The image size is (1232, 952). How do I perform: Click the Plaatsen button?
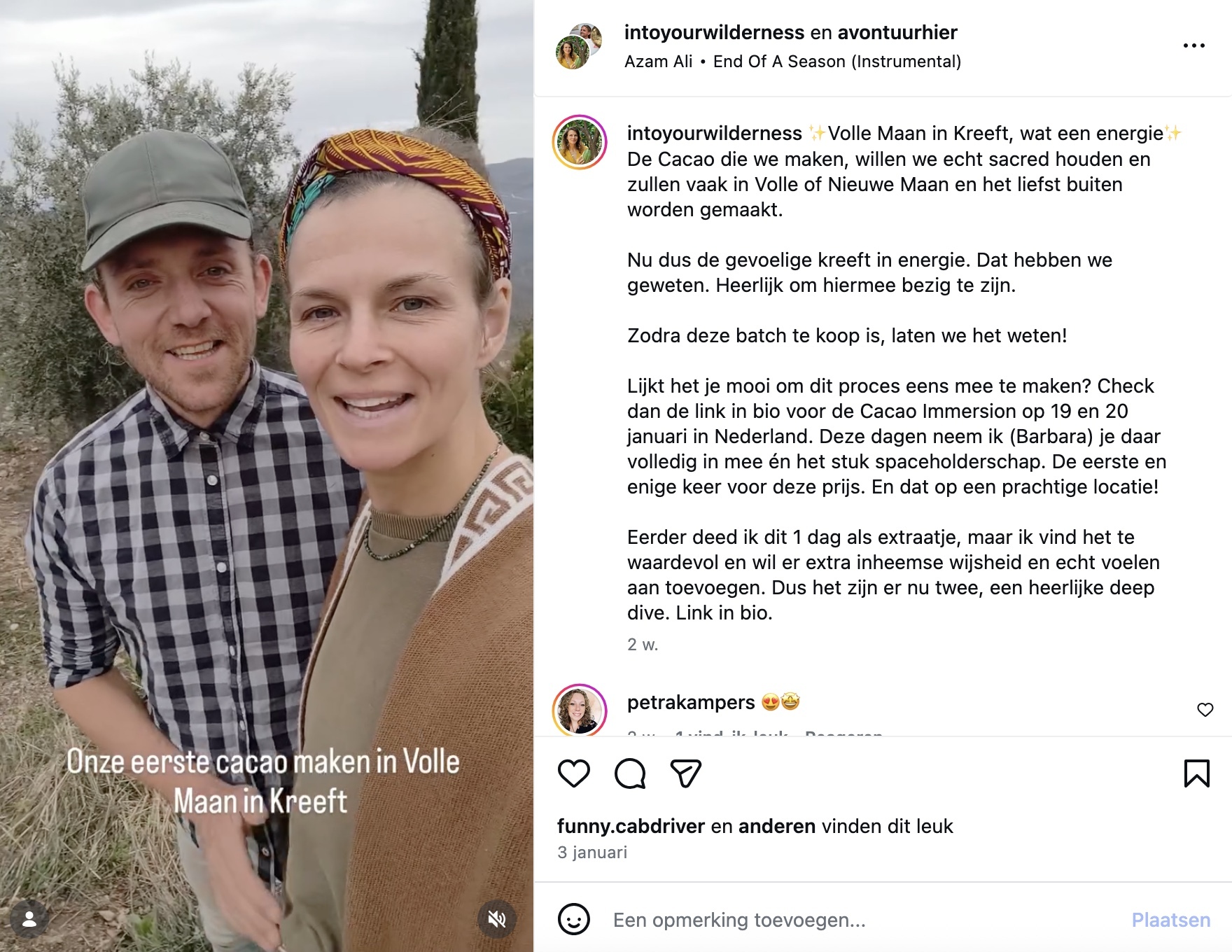coord(1171,920)
